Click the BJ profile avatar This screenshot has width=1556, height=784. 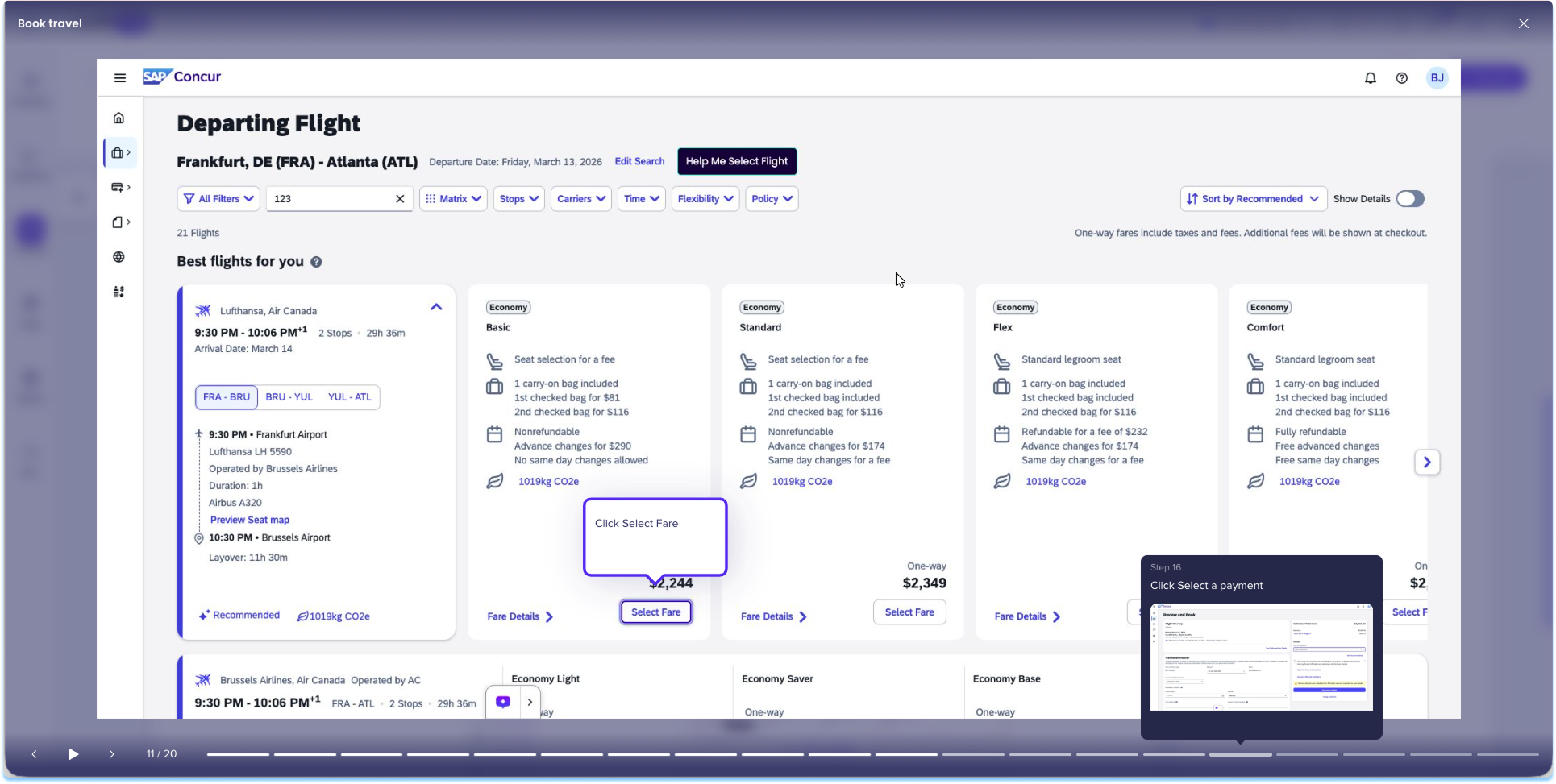1436,78
